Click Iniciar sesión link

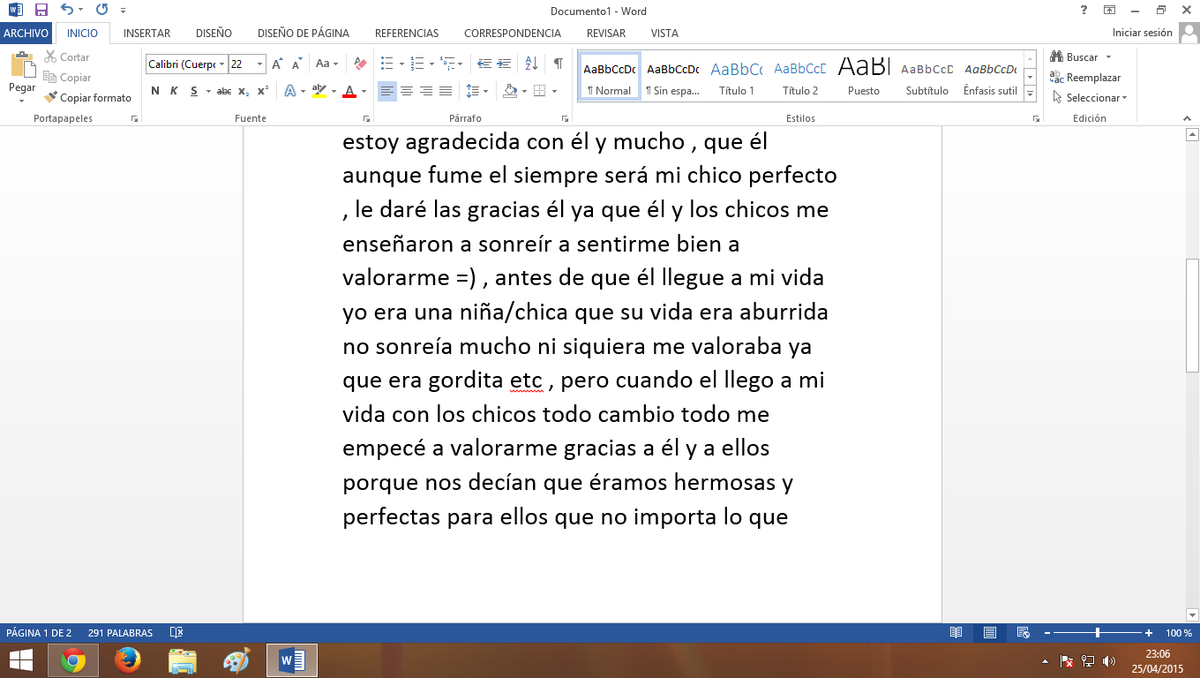tap(1142, 33)
